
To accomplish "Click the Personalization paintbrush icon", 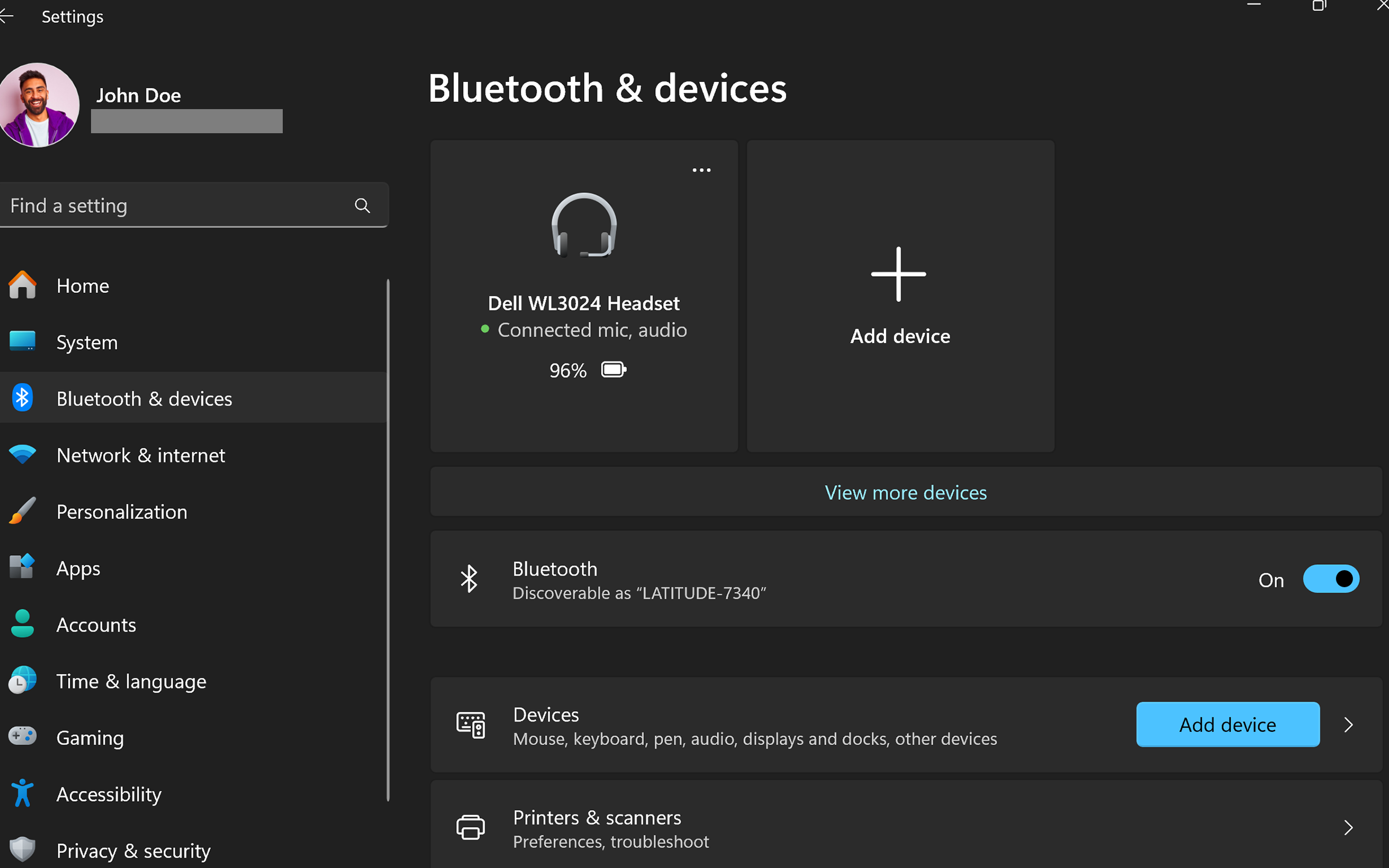I will pos(22,511).
